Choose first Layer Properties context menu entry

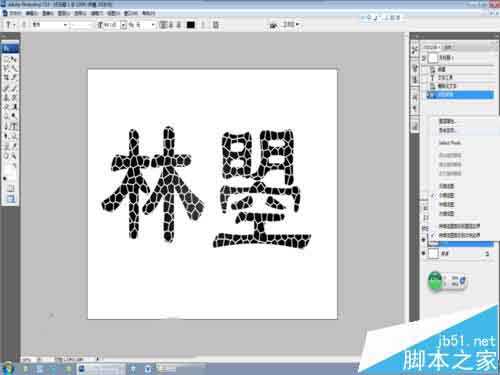pos(447,121)
